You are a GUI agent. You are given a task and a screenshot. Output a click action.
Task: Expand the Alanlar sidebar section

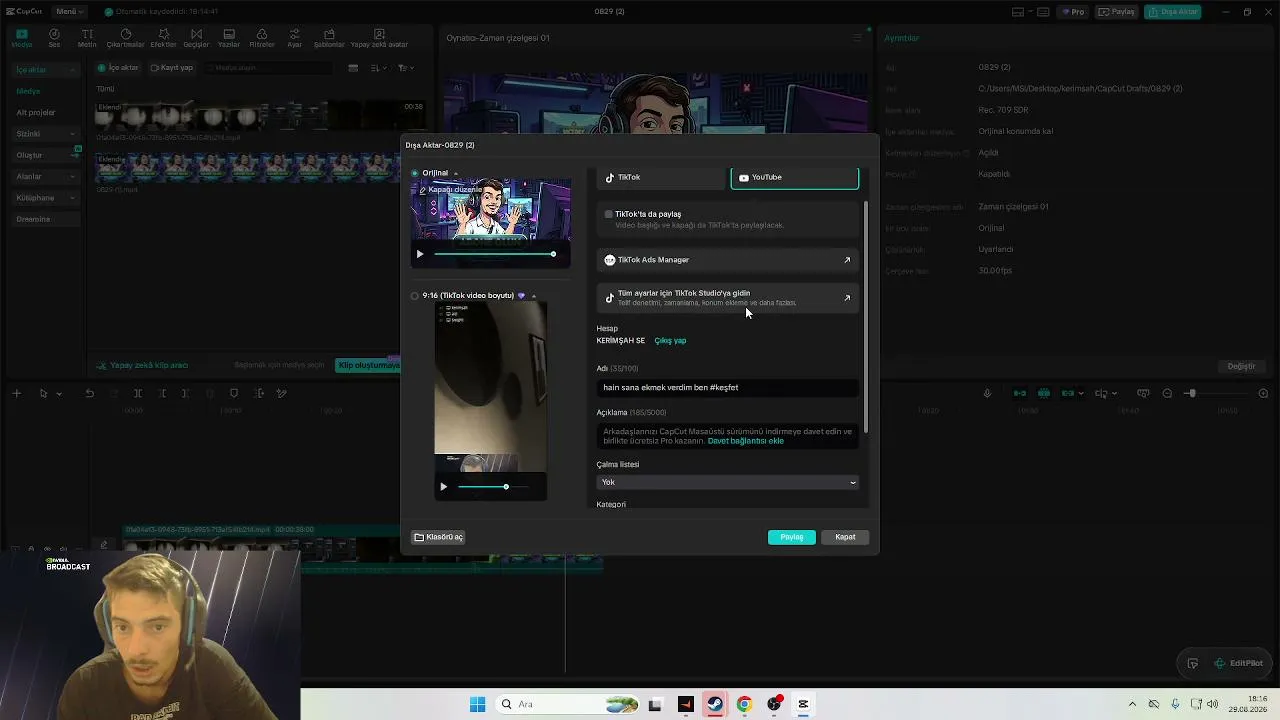click(47, 177)
